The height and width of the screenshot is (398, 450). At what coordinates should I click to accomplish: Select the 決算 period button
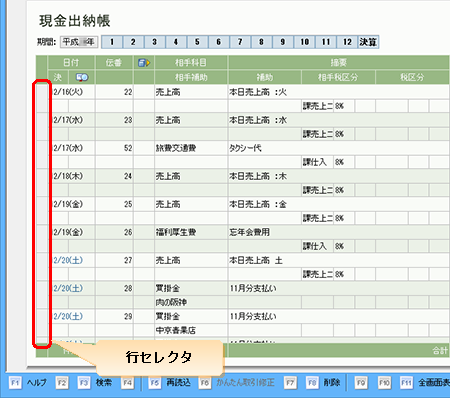click(368, 42)
